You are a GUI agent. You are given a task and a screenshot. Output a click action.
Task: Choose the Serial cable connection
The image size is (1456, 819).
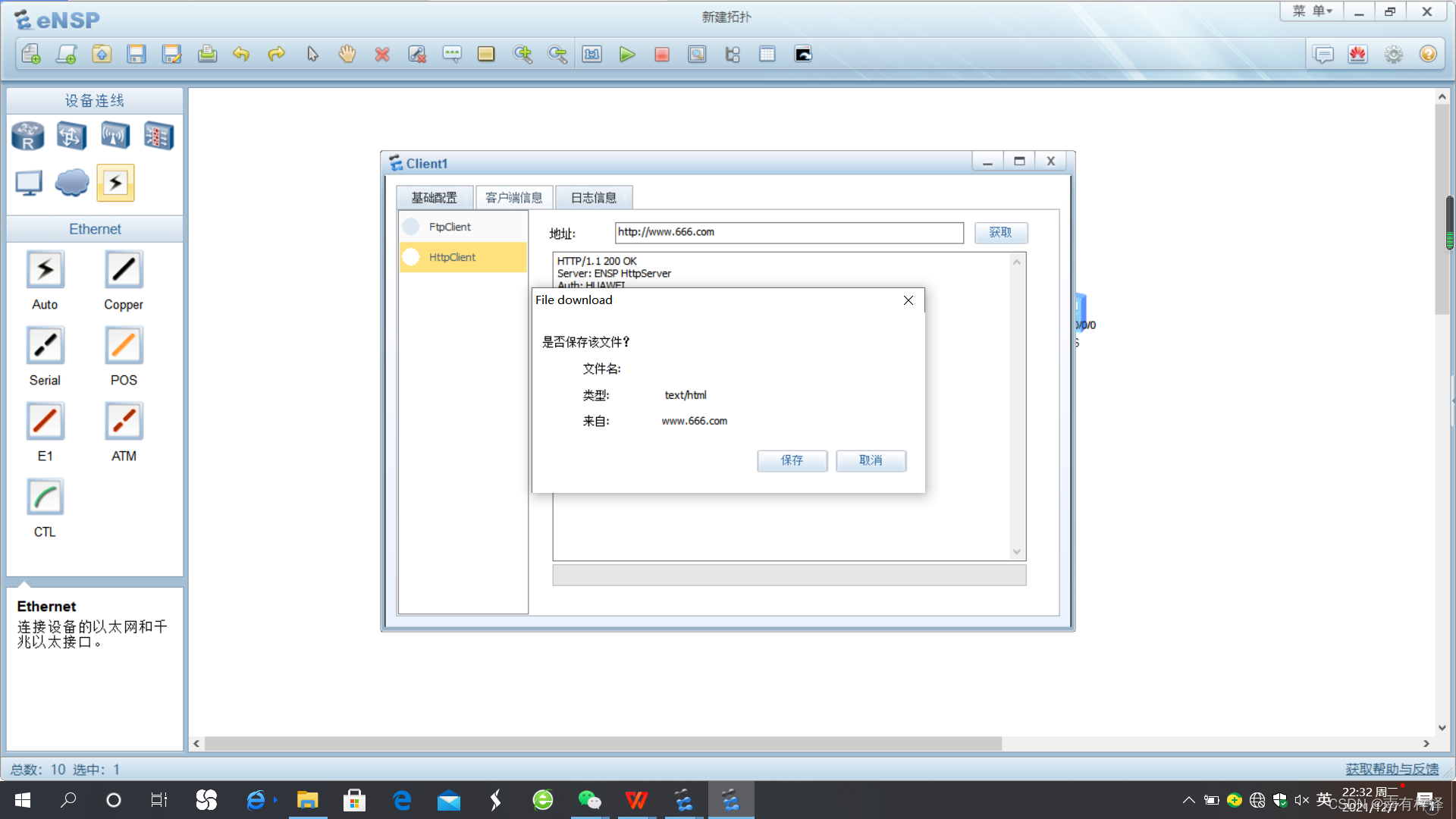click(x=45, y=347)
